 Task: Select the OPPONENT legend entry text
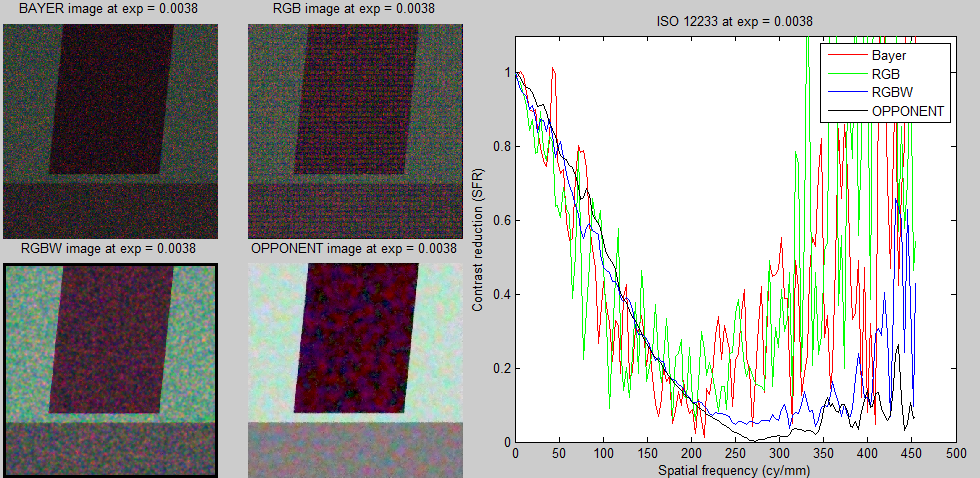(908, 111)
